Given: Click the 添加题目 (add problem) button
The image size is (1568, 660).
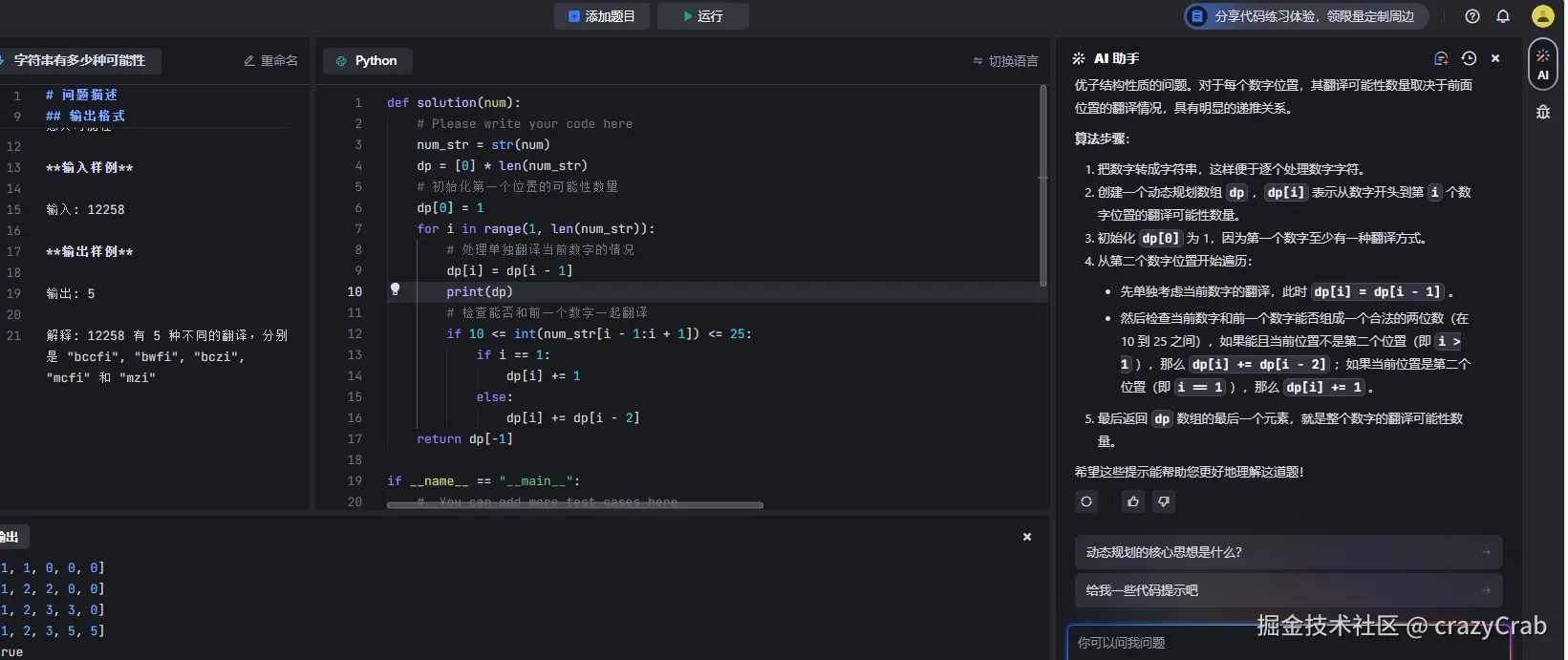Looking at the screenshot, I should [602, 16].
